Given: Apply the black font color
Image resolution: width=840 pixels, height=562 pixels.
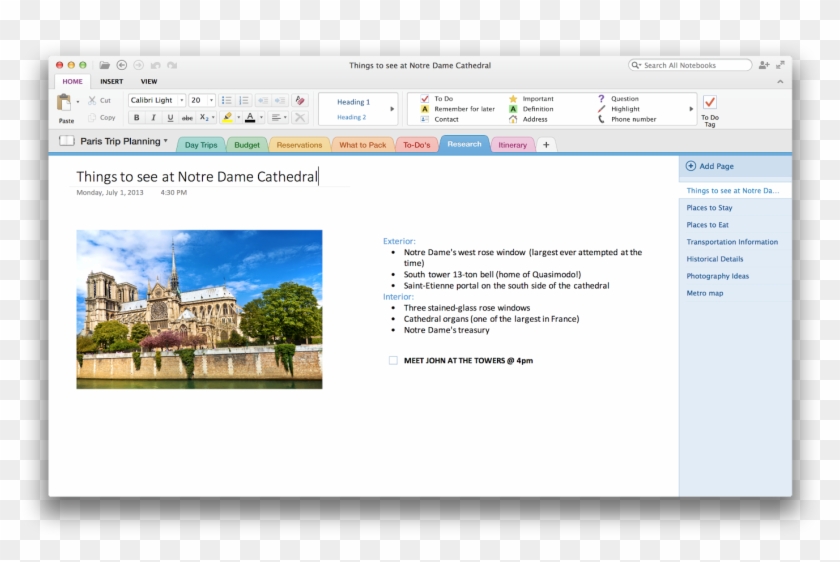Looking at the screenshot, I should (x=250, y=117).
